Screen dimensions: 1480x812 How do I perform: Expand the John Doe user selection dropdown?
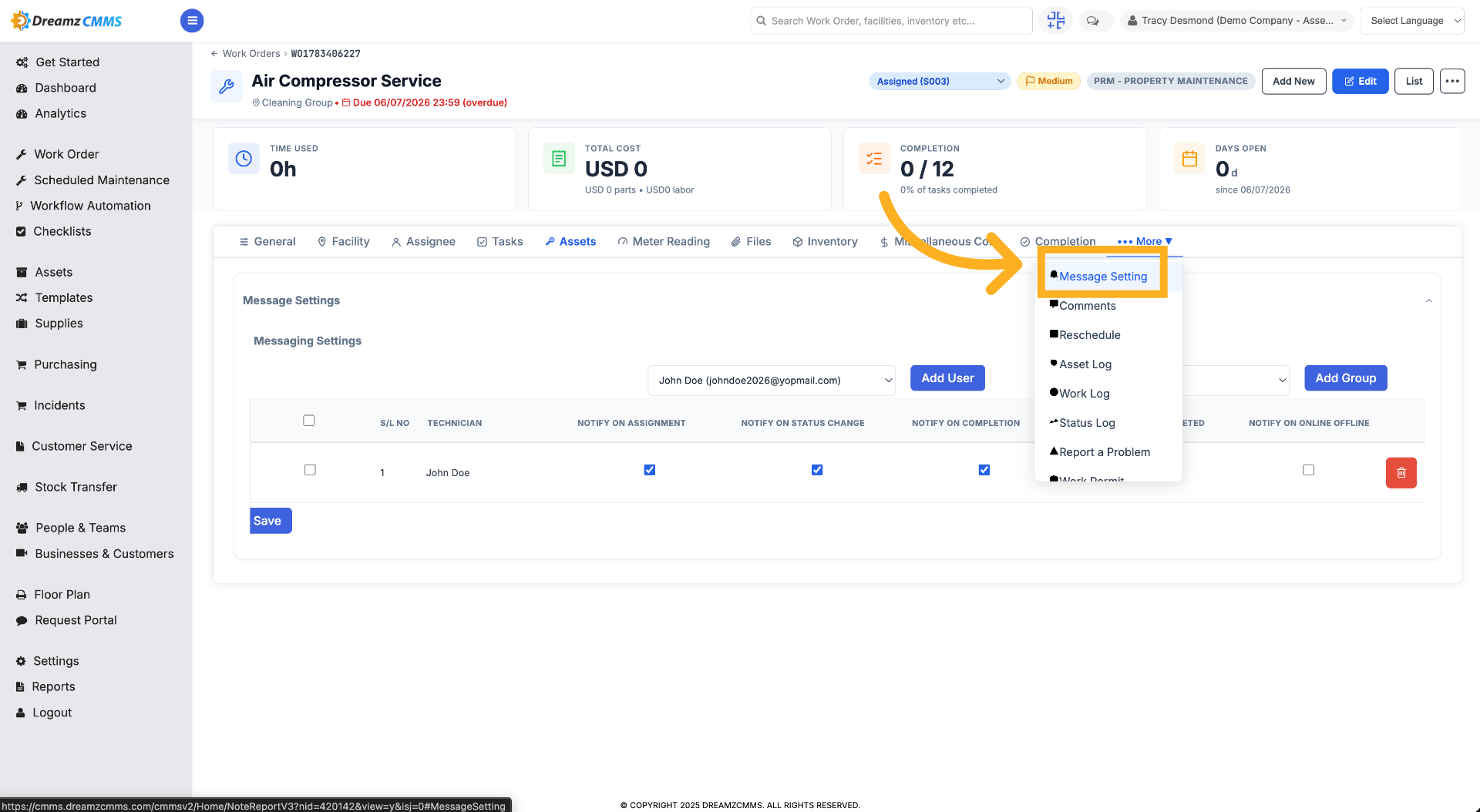tap(771, 381)
